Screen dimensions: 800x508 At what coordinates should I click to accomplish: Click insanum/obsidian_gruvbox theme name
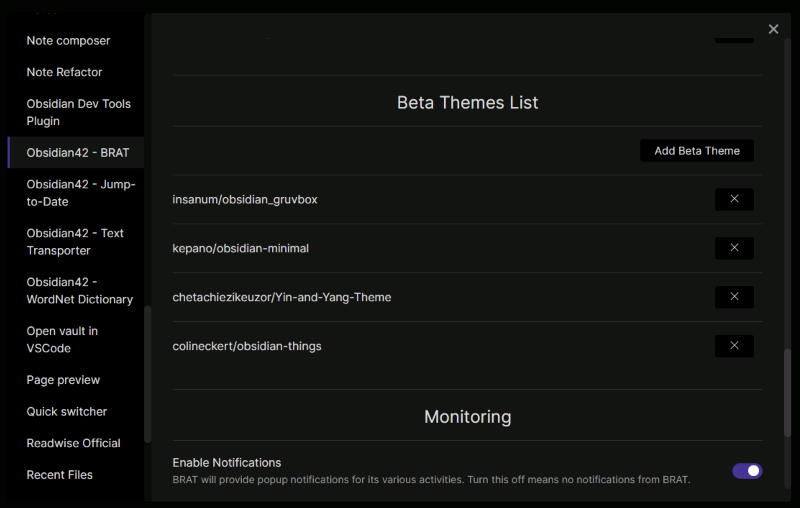pos(245,199)
